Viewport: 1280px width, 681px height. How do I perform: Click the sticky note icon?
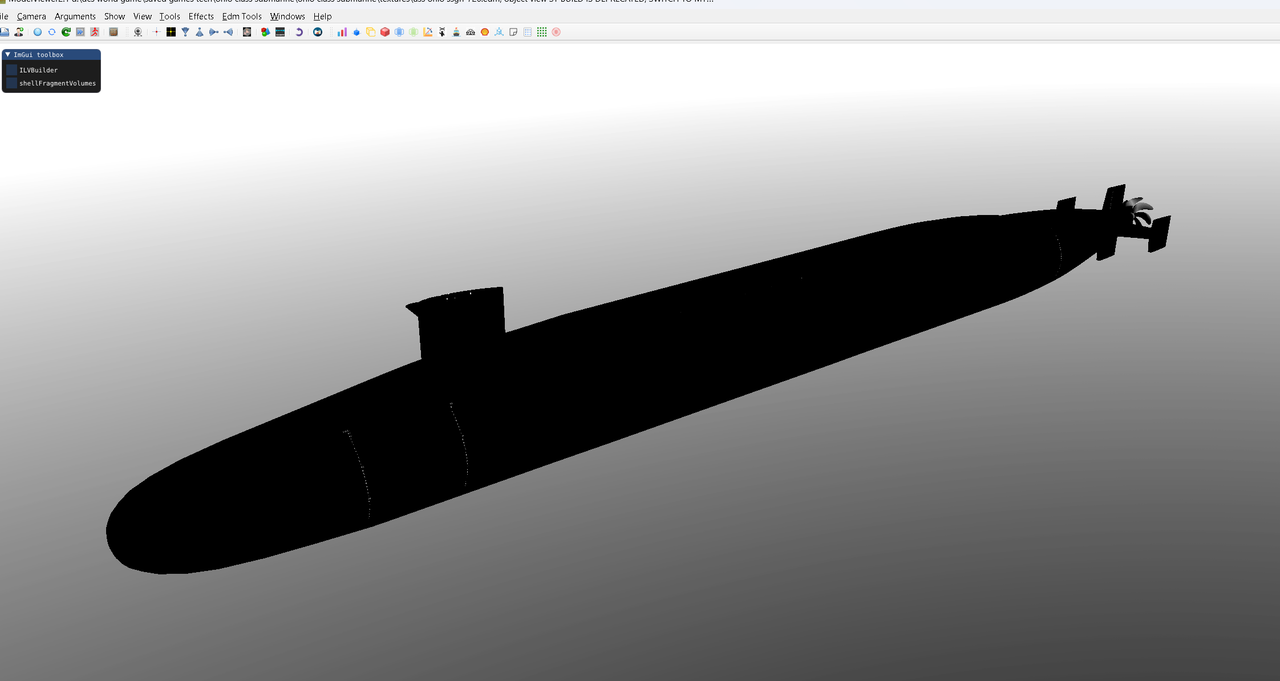click(513, 32)
